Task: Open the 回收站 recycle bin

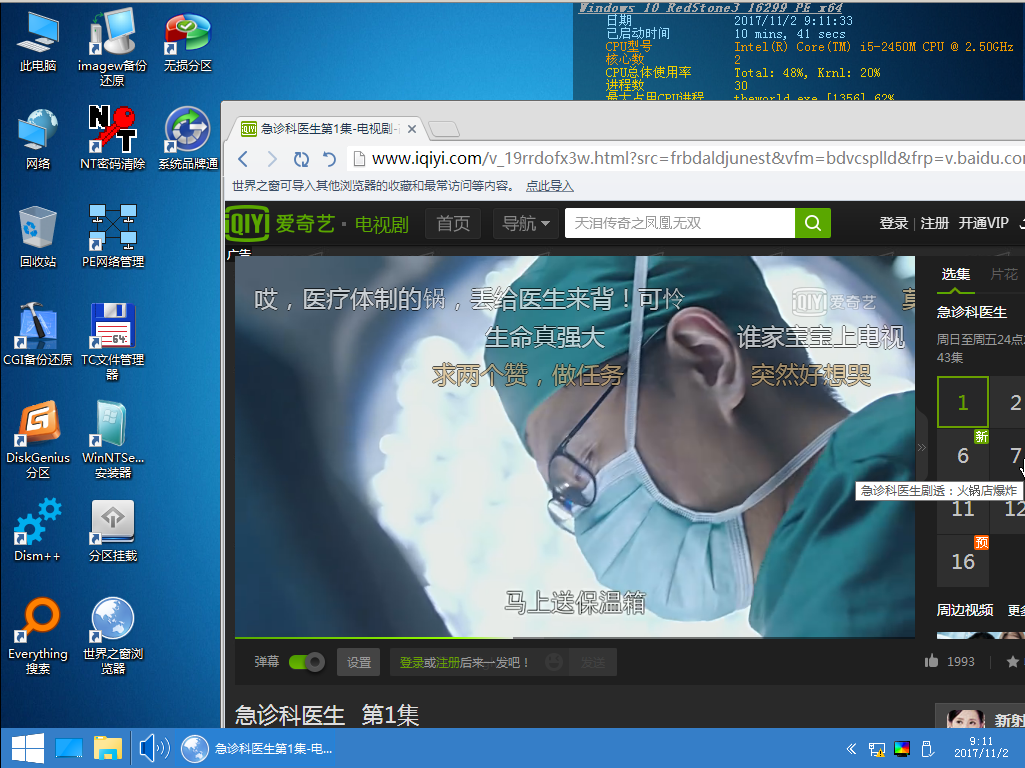Action: pyautogui.click(x=38, y=237)
